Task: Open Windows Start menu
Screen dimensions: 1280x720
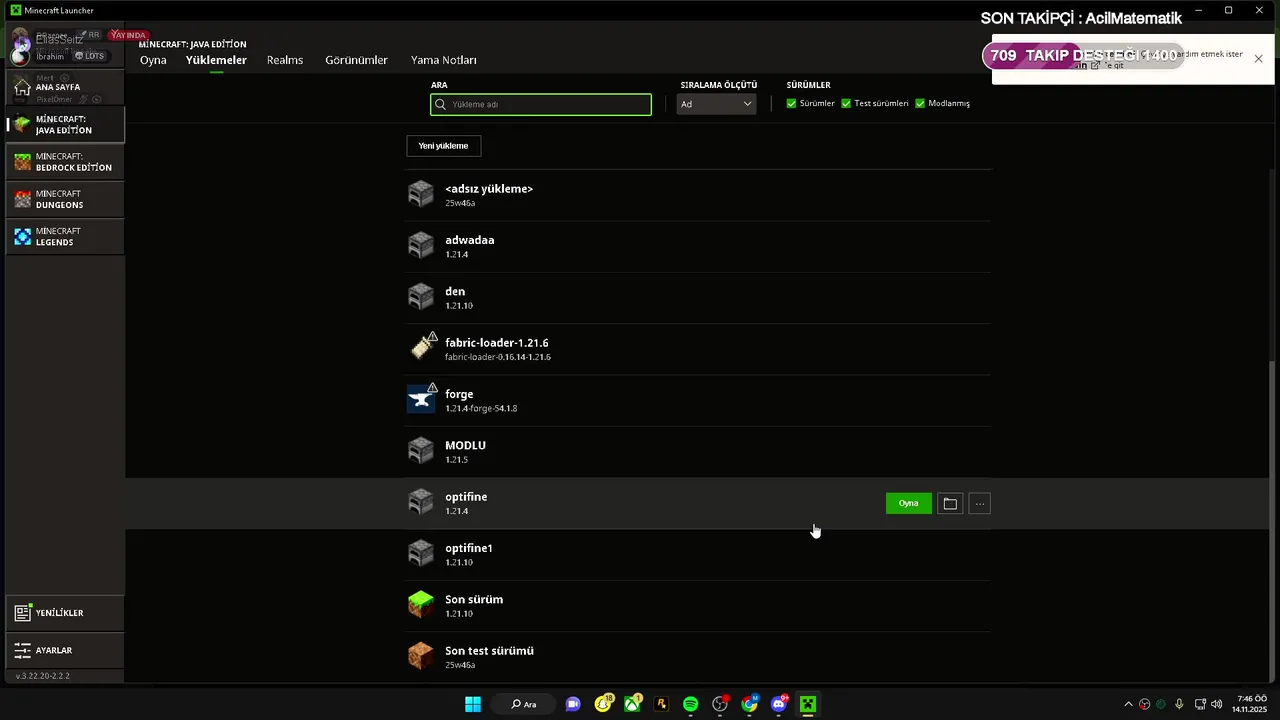Action: pyautogui.click(x=473, y=704)
